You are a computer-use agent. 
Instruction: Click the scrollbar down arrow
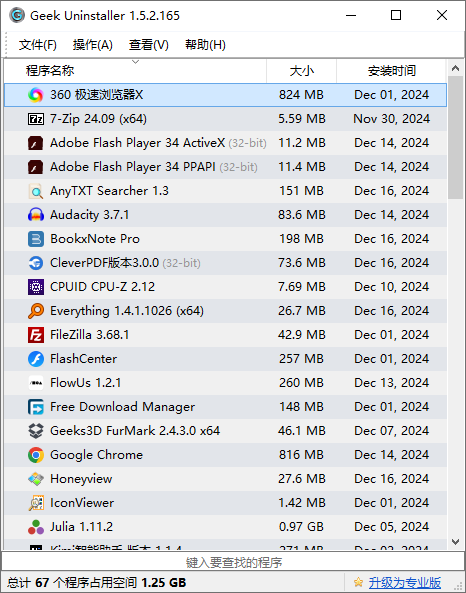click(x=455, y=542)
